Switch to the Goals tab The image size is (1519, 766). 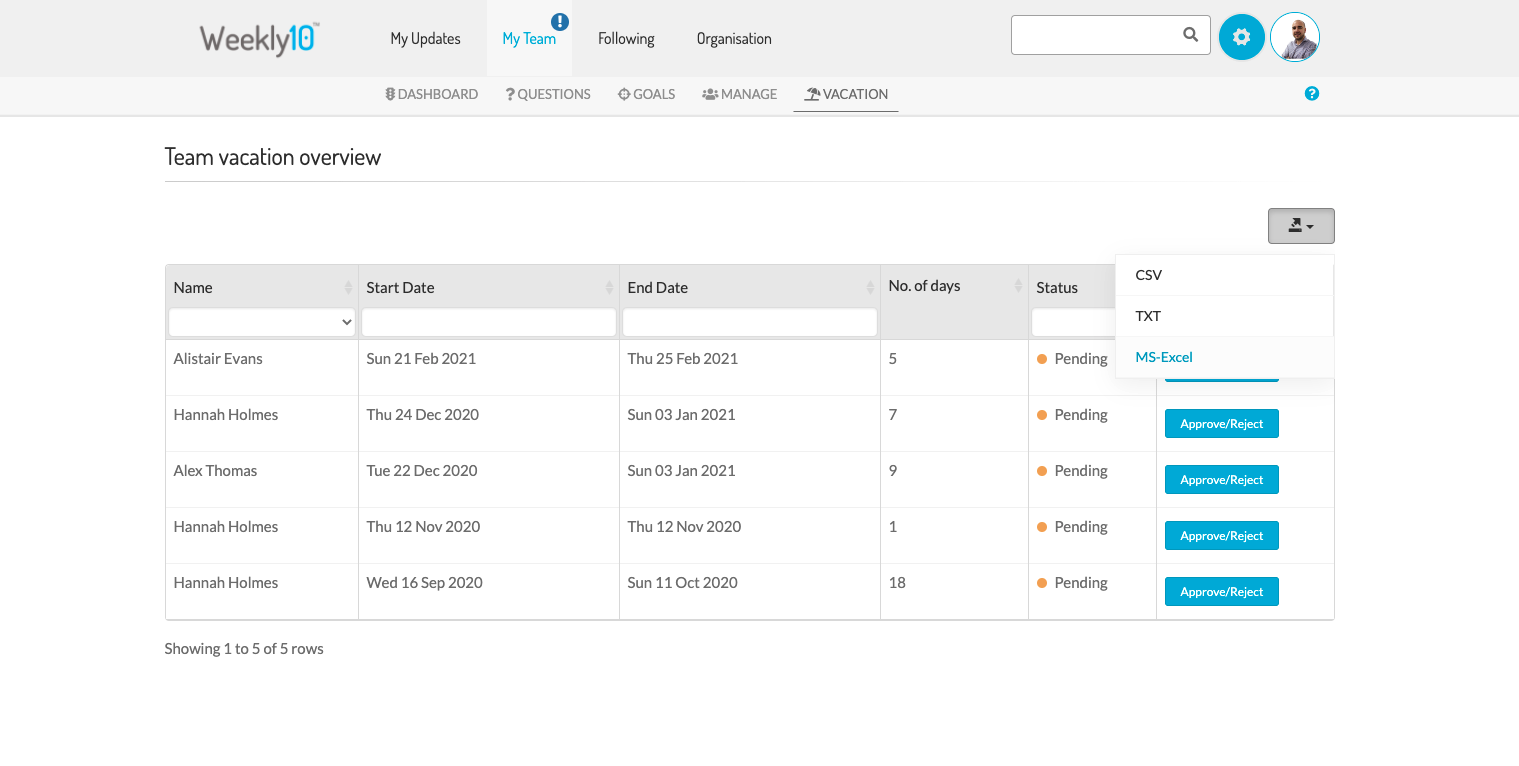point(646,94)
